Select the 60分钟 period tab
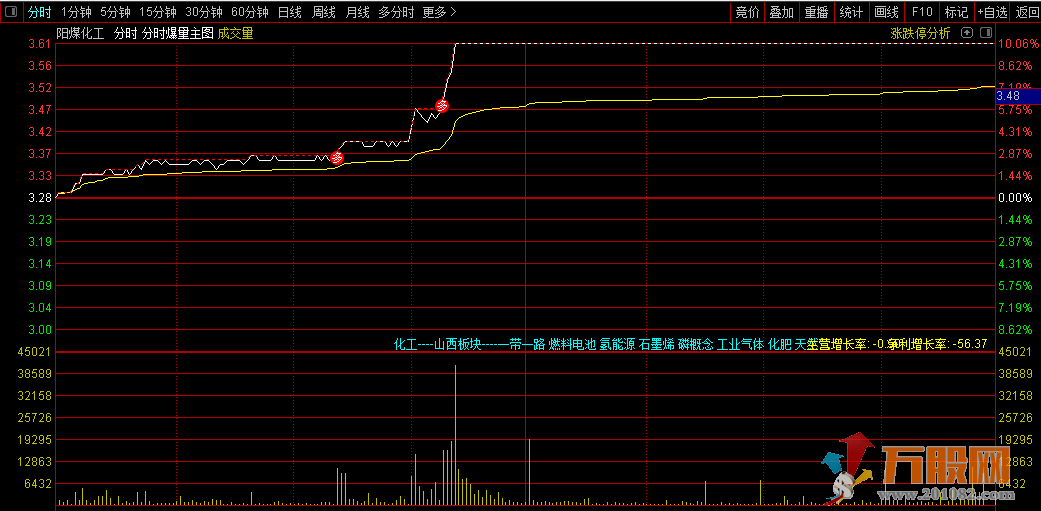Viewport: 1041px width, 511px height. [x=250, y=12]
